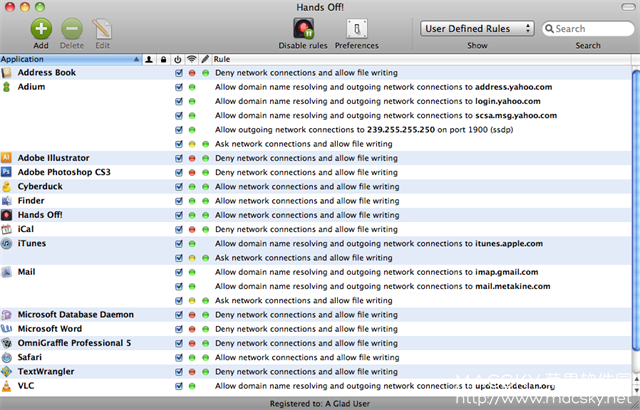Select the Cyberduck Allow network rule text
Screen dimensions: 640x410
click(307, 186)
